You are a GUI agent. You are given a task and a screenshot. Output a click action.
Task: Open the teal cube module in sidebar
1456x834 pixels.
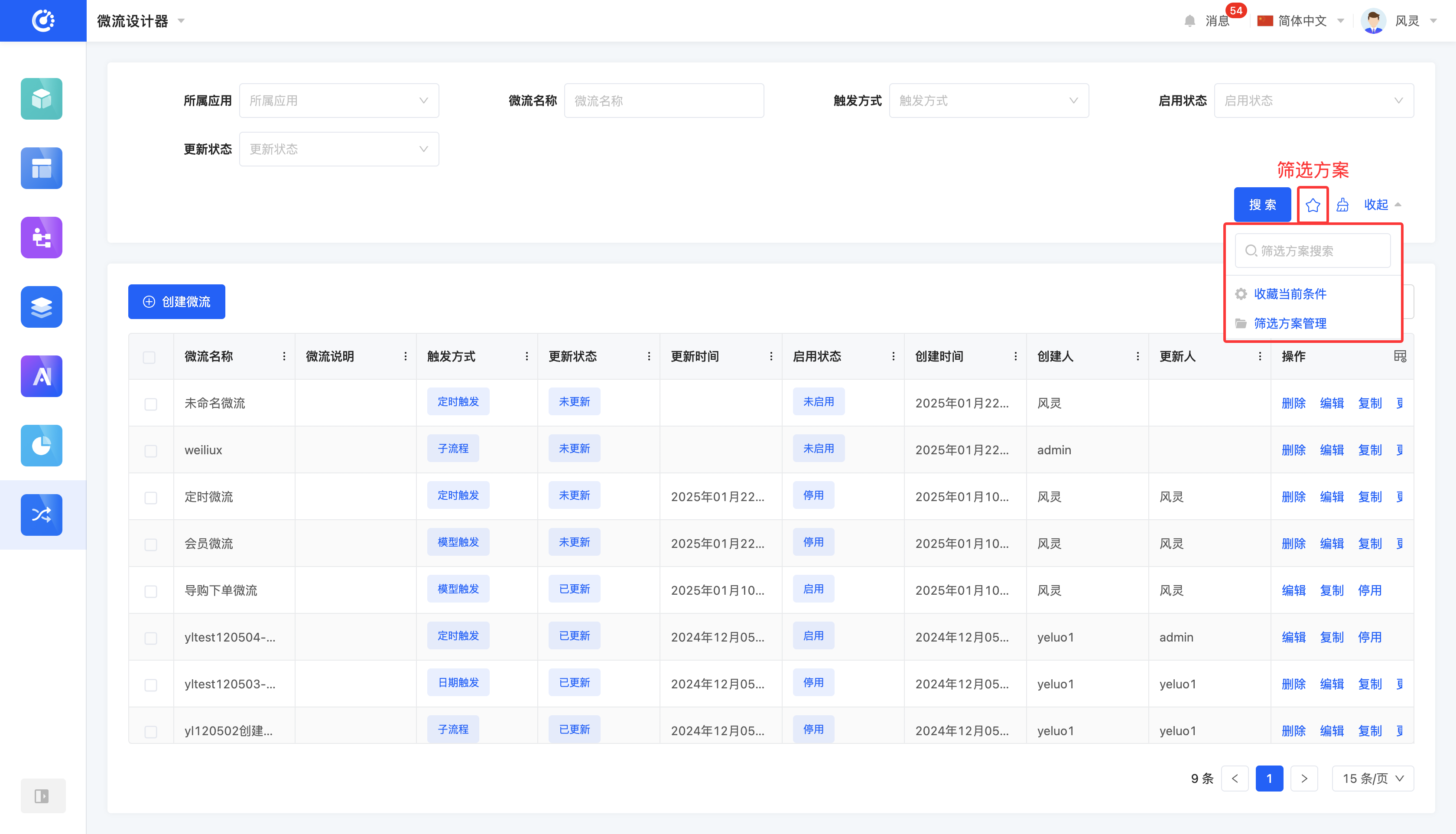(41, 98)
